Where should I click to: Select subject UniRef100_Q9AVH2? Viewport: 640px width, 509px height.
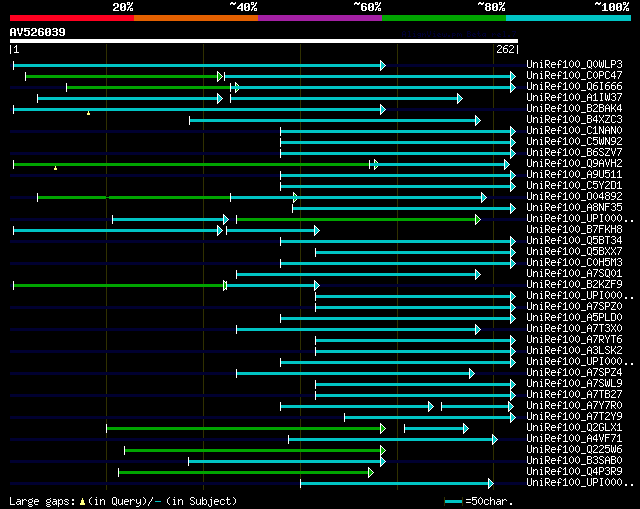[x=574, y=164]
